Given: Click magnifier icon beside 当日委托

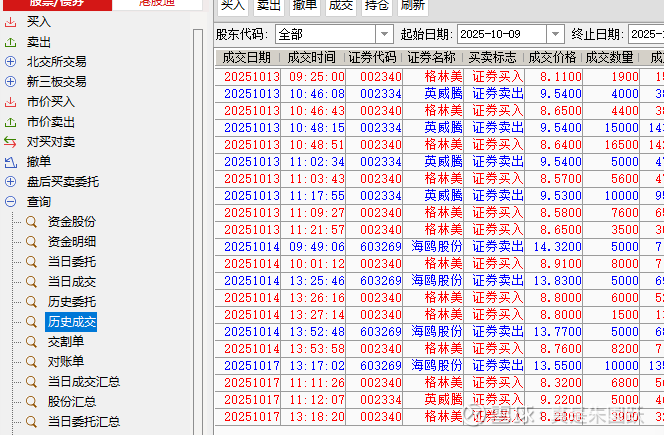Looking at the screenshot, I should (x=31, y=262).
